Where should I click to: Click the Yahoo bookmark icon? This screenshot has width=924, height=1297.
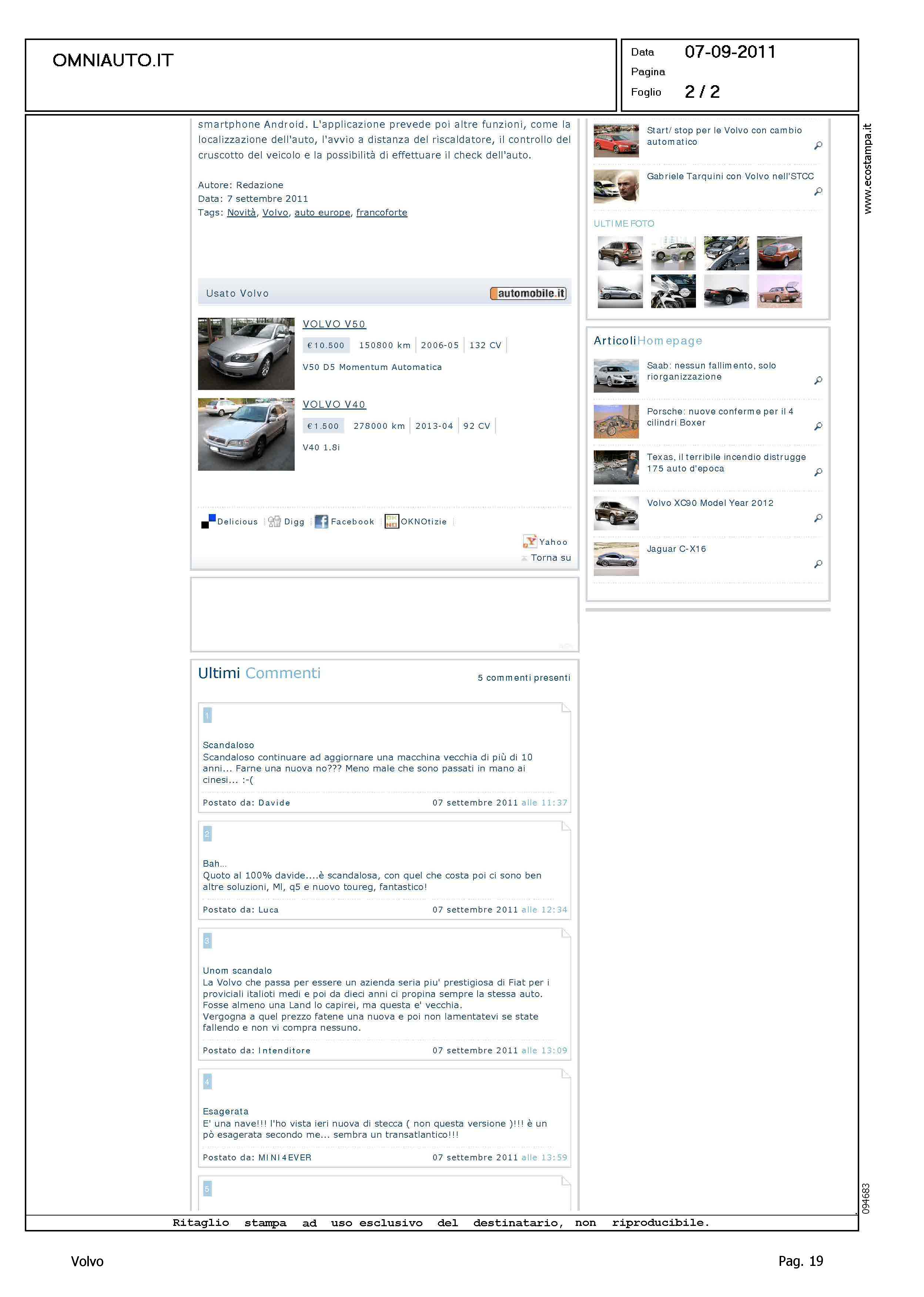[530, 541]
